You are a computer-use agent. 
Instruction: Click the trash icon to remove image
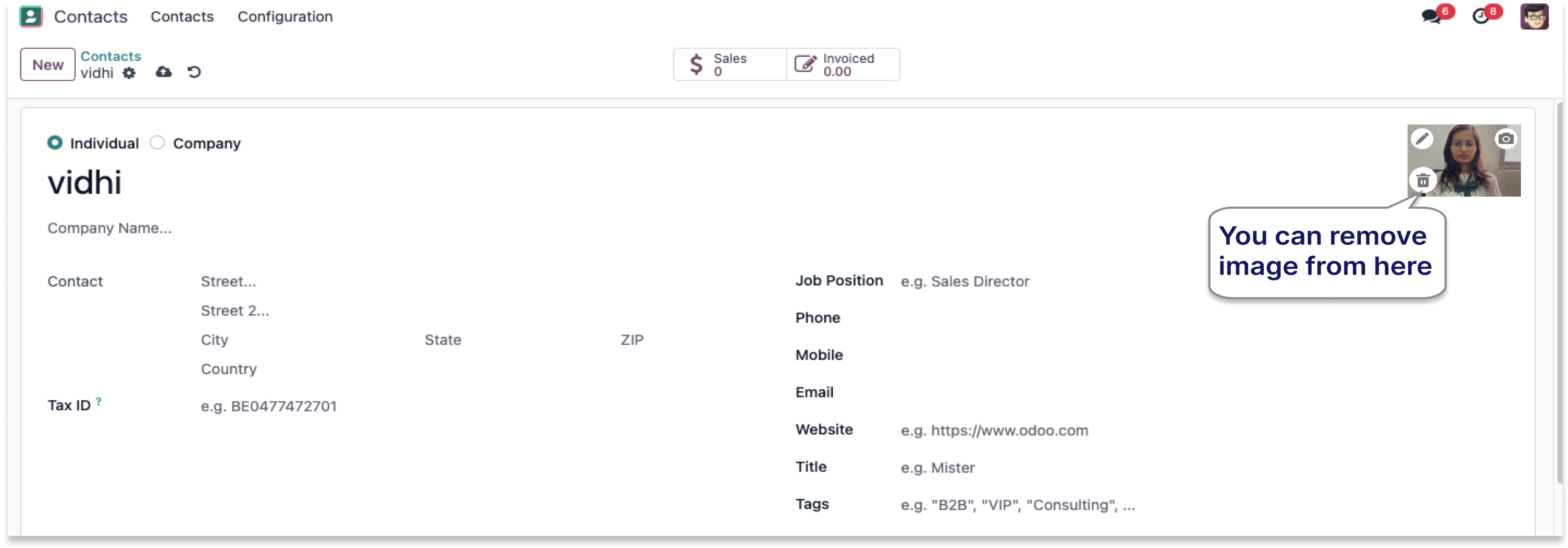(1423, 180)
